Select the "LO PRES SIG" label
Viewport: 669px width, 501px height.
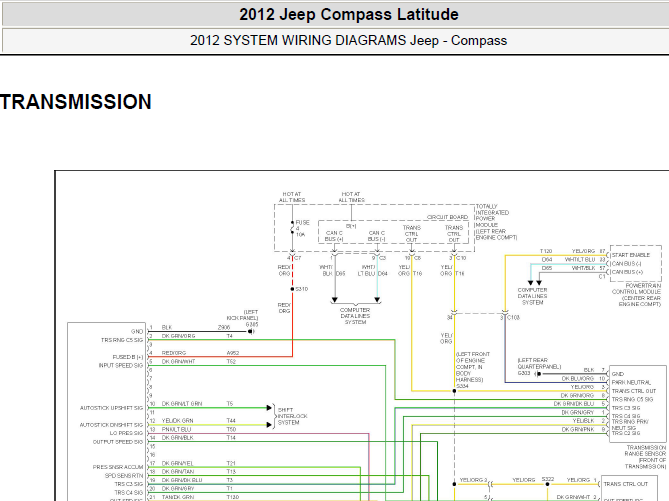[126, 433]
